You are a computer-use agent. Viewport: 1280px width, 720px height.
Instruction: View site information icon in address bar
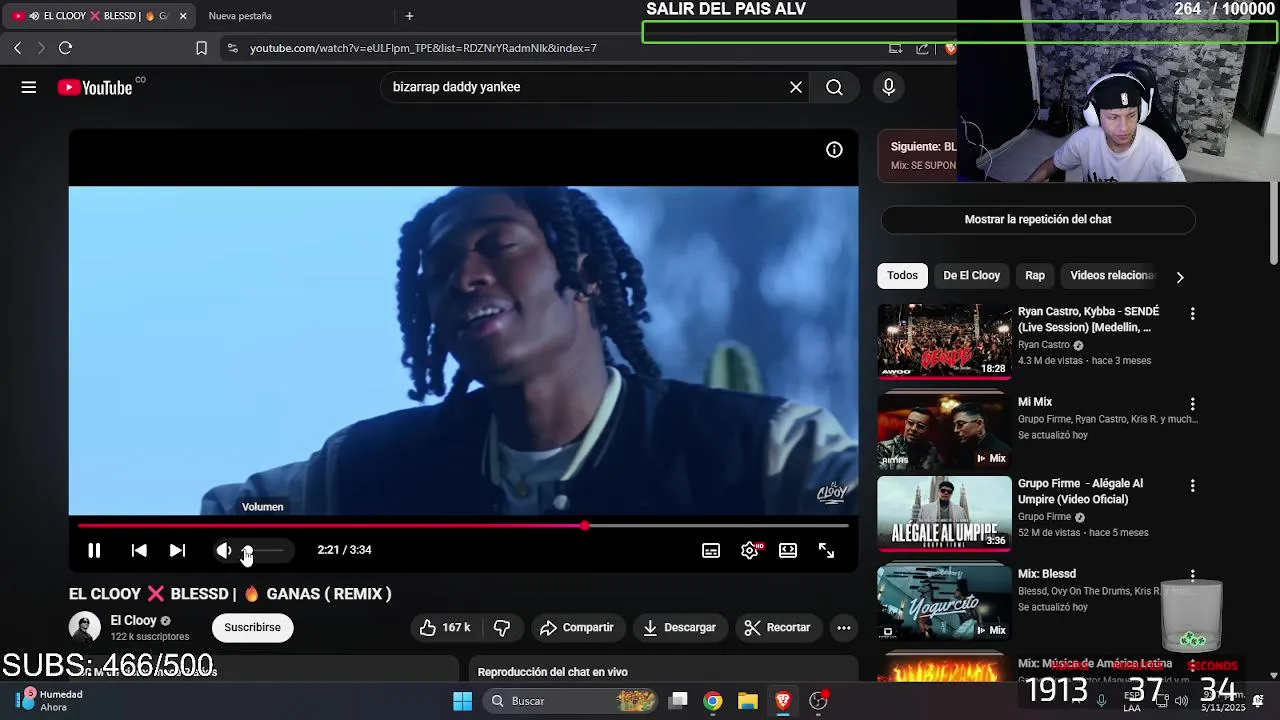pos(232,48)
